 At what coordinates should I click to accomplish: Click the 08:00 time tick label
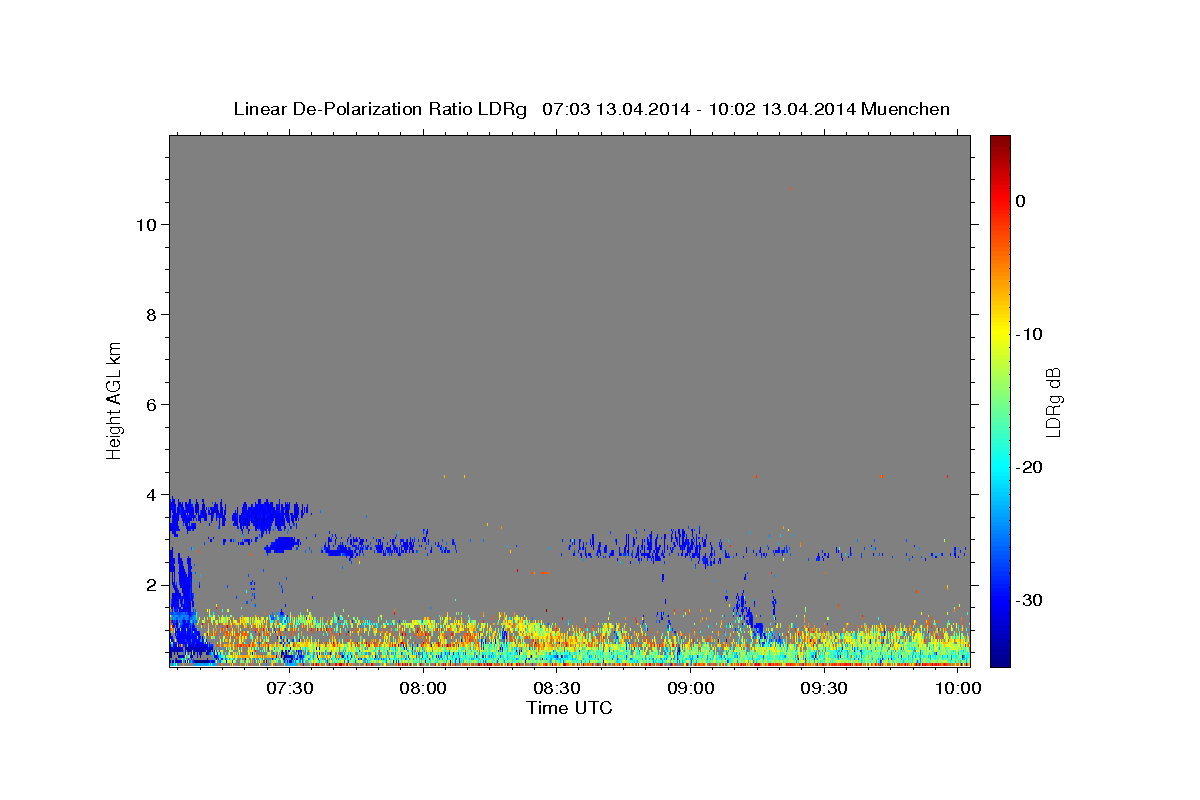[x=423, y=689]
